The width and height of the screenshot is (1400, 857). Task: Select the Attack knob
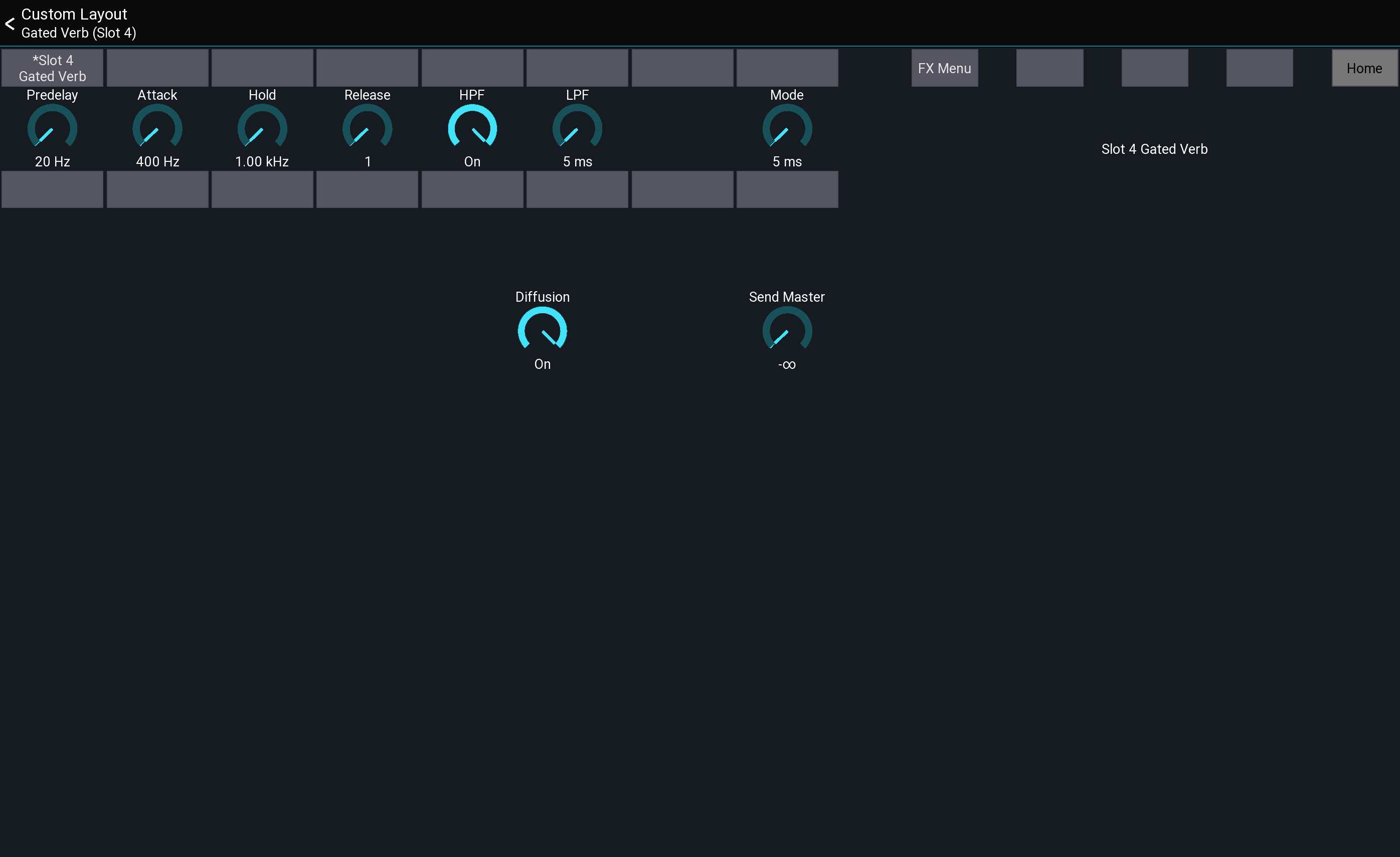[x=157, y=128]
